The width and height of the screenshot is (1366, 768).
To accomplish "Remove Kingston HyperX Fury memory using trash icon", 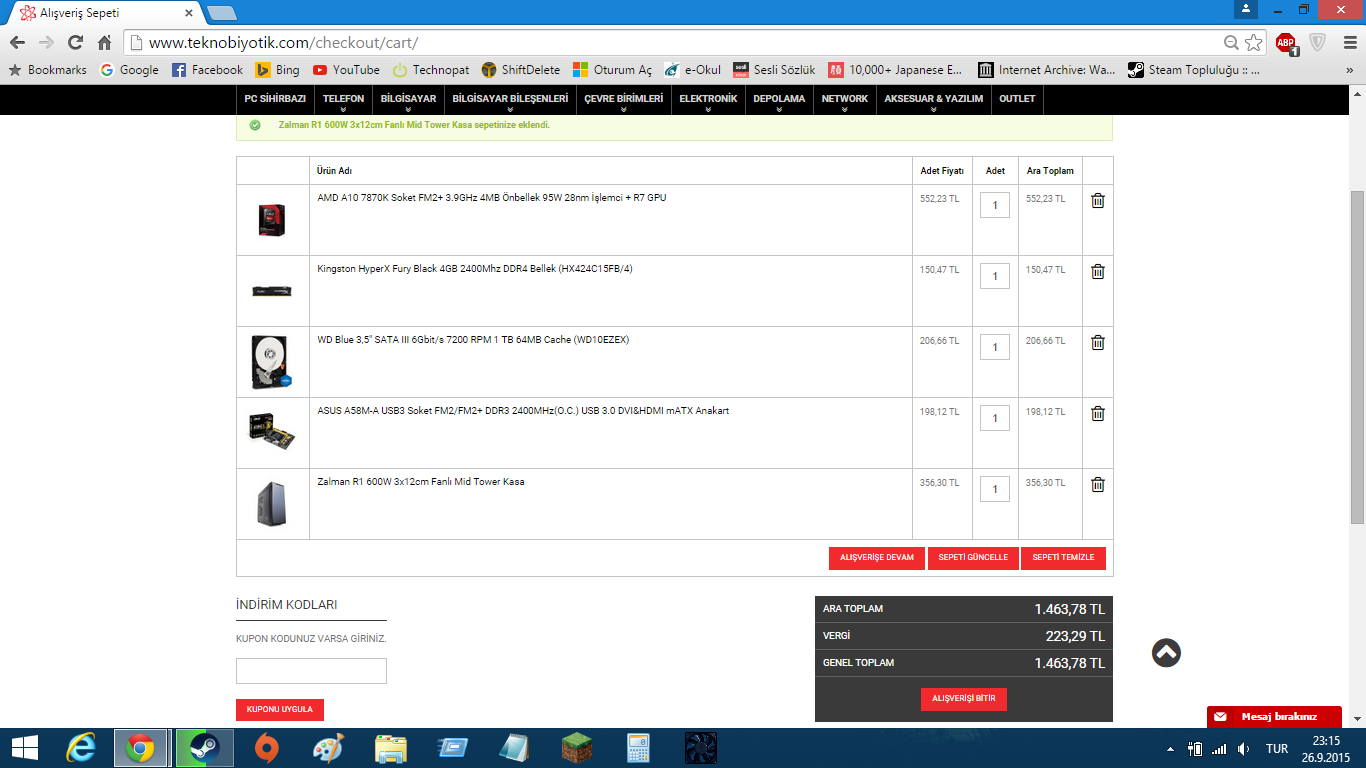I will (1097, 271).
